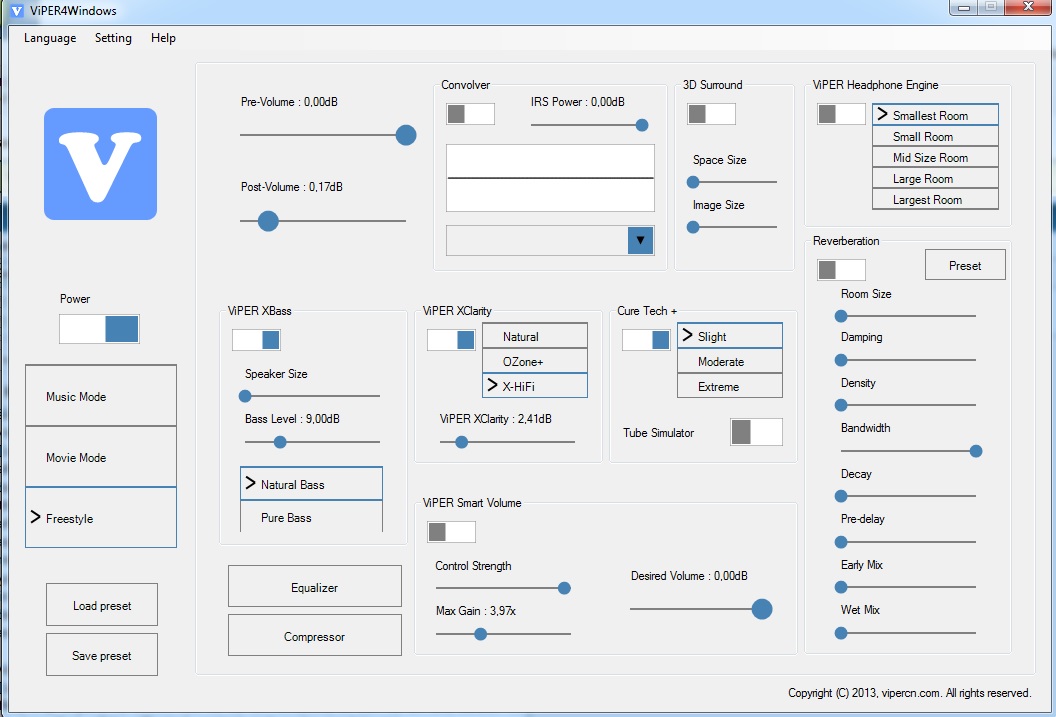The image size is (1056, 717).
Task: Choose Smallest Room headphone setting
Action: pyautogui.click(x=935, y=115)
